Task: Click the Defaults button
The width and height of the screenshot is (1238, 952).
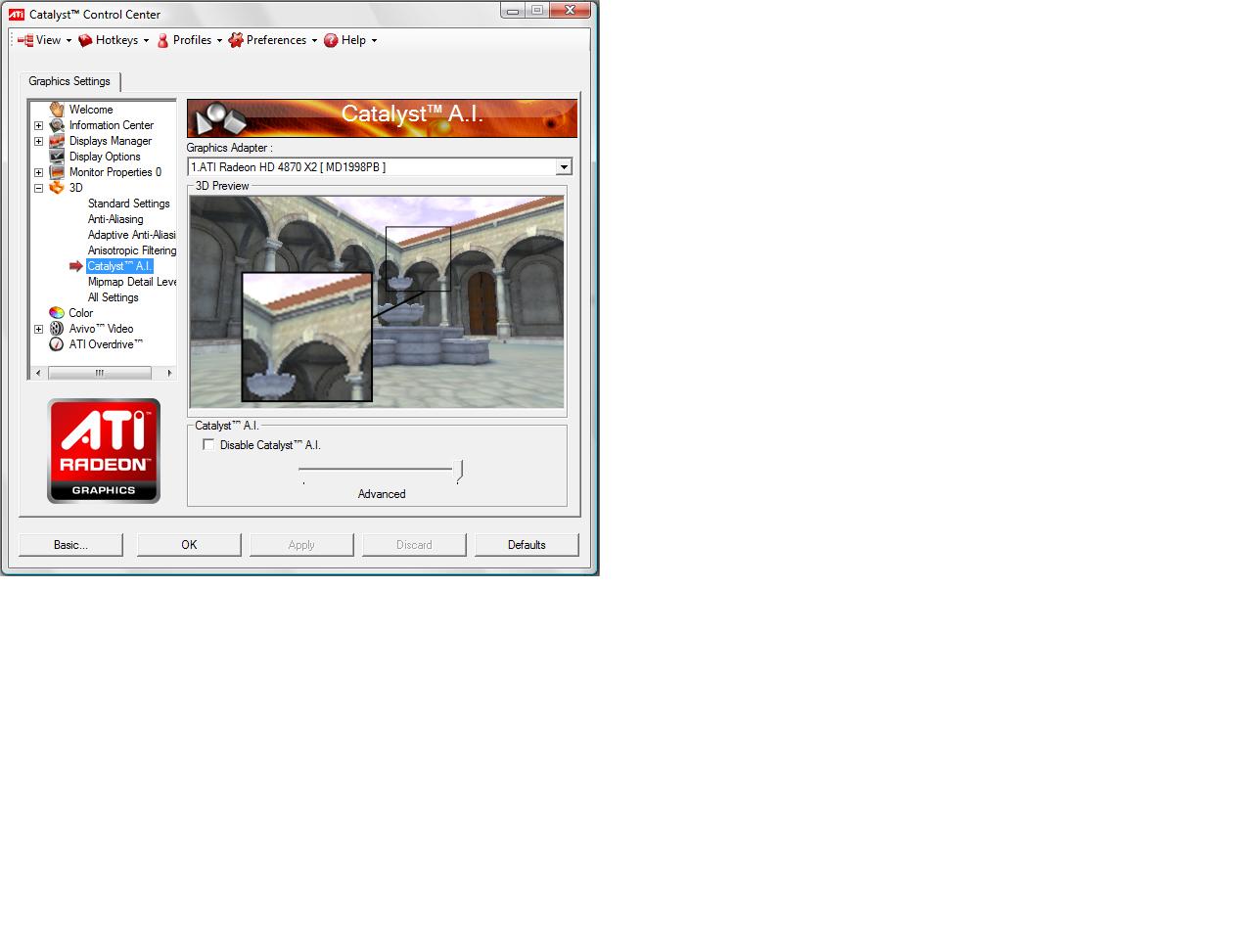Action: point(527,545)
